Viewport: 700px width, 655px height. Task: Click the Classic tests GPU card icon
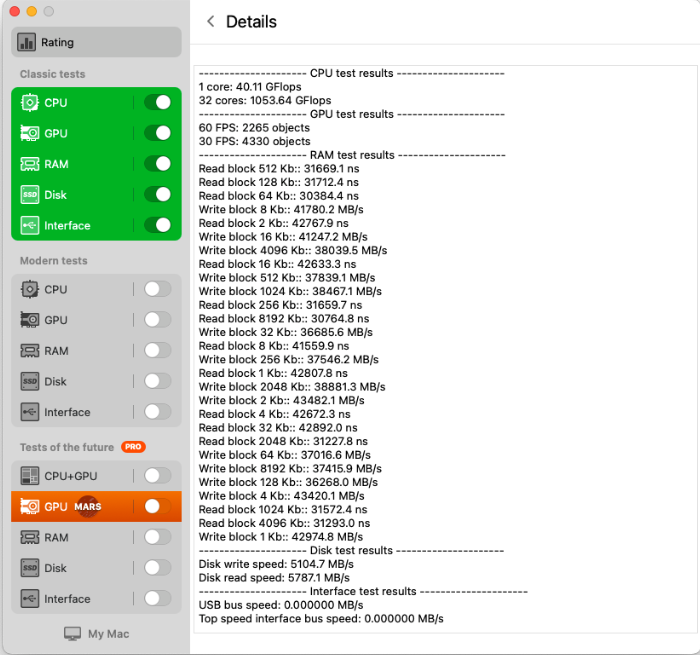tap(29, 133)
